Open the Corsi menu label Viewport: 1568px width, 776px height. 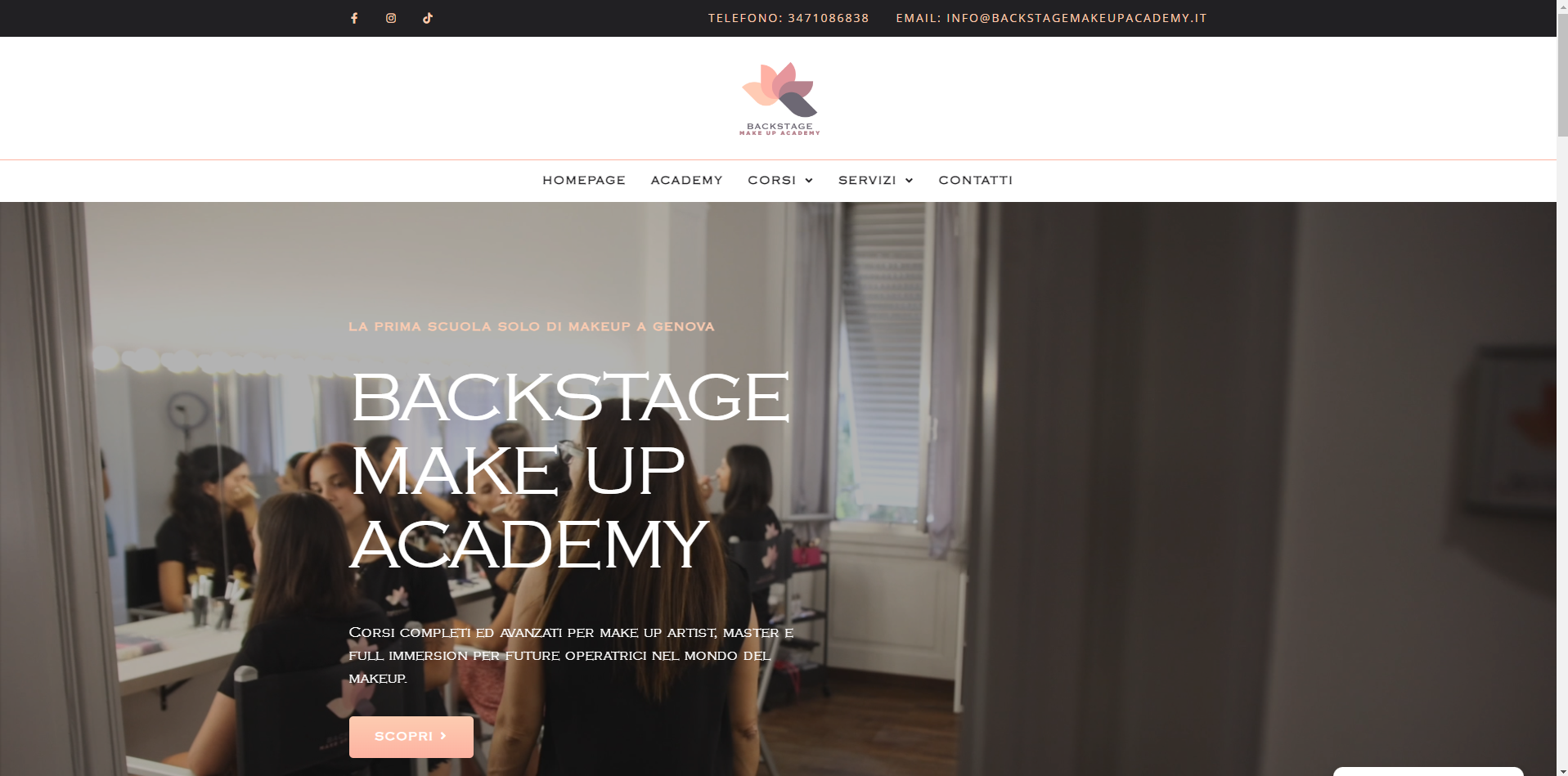pos(771,180)
